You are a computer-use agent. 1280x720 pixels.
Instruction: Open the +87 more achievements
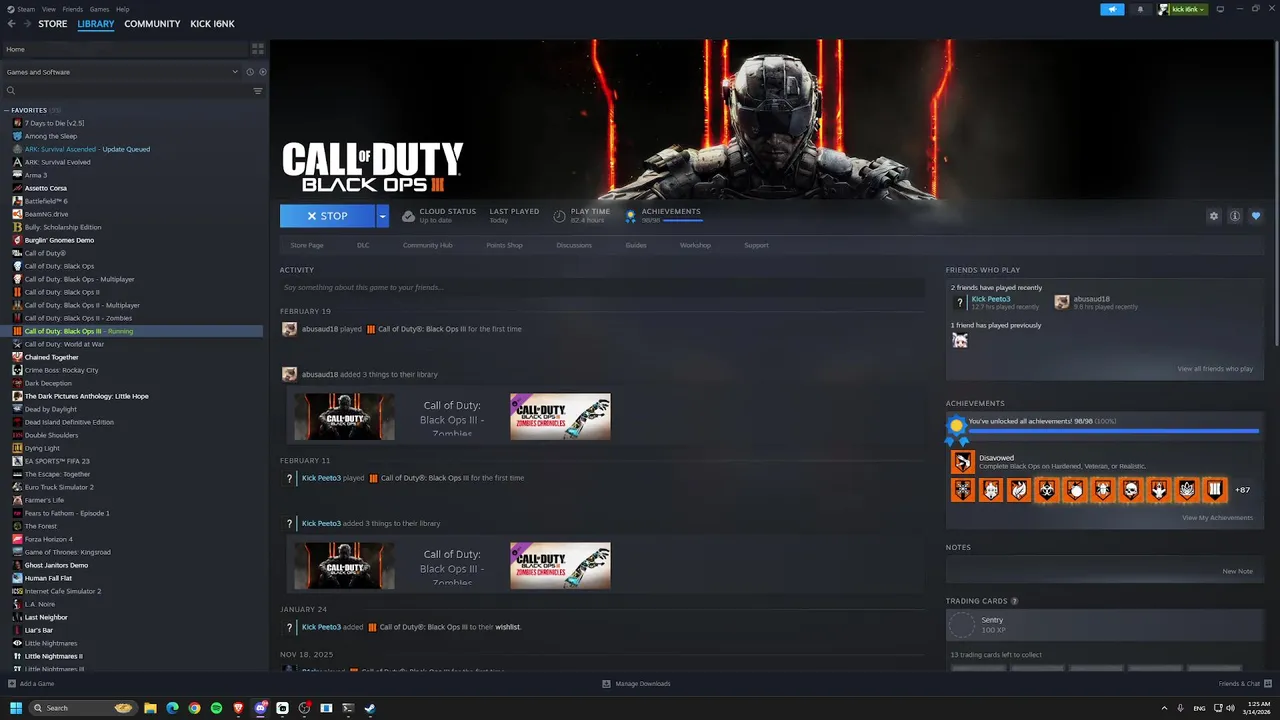coord(1242,490)
